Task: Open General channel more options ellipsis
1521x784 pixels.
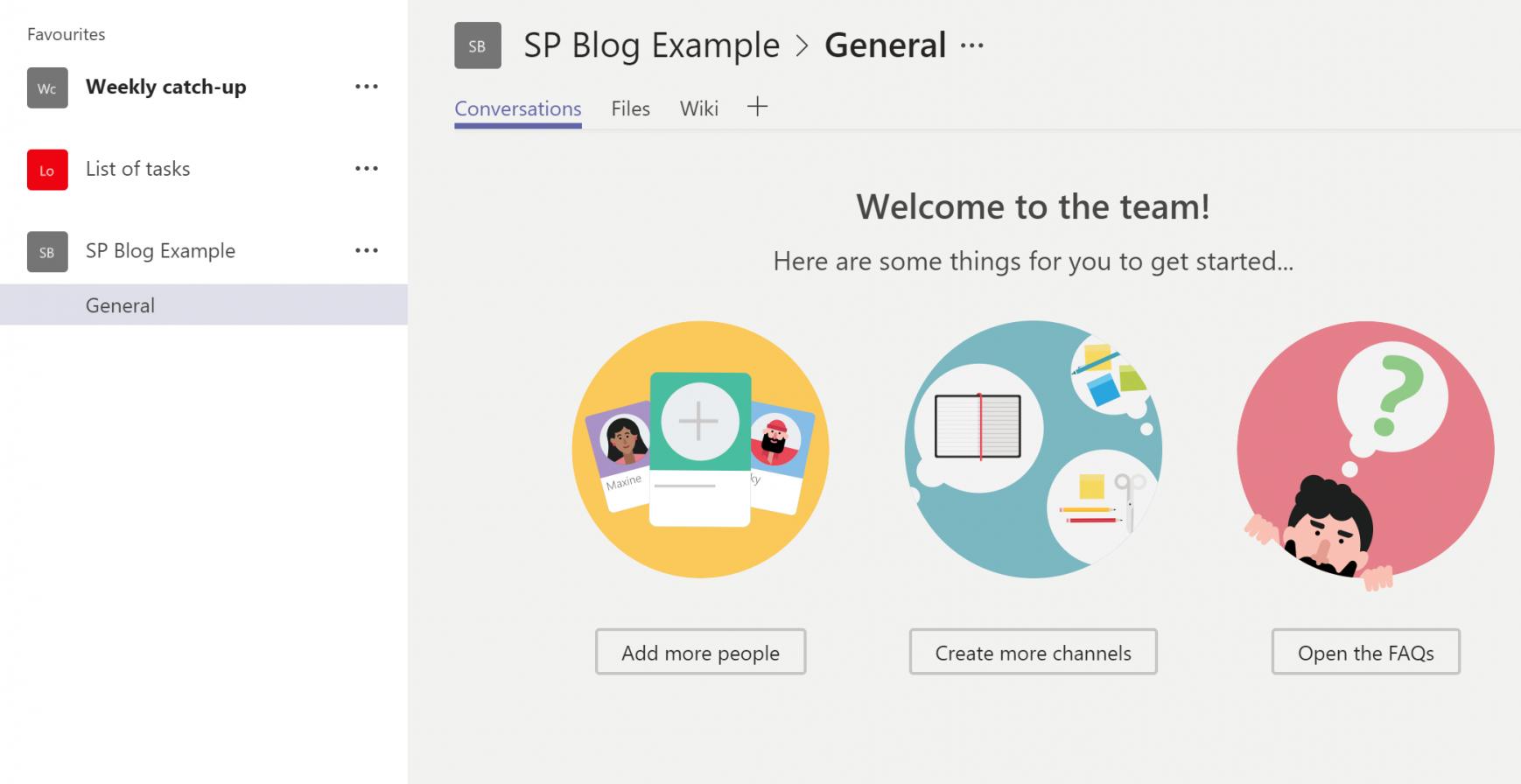Action: pos(972,46)
